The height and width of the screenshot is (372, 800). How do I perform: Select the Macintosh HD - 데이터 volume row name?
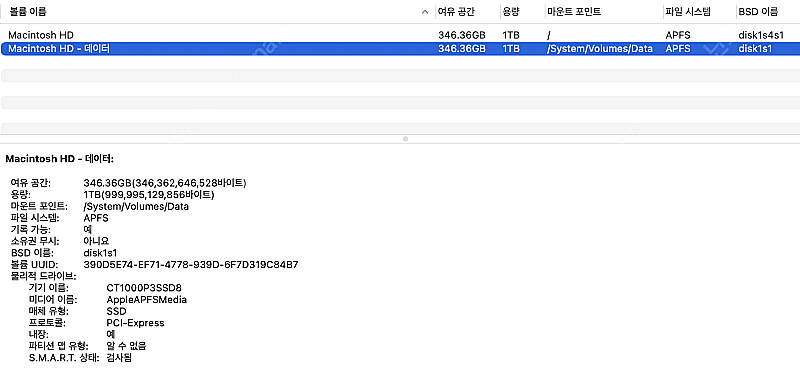point(59,49)
